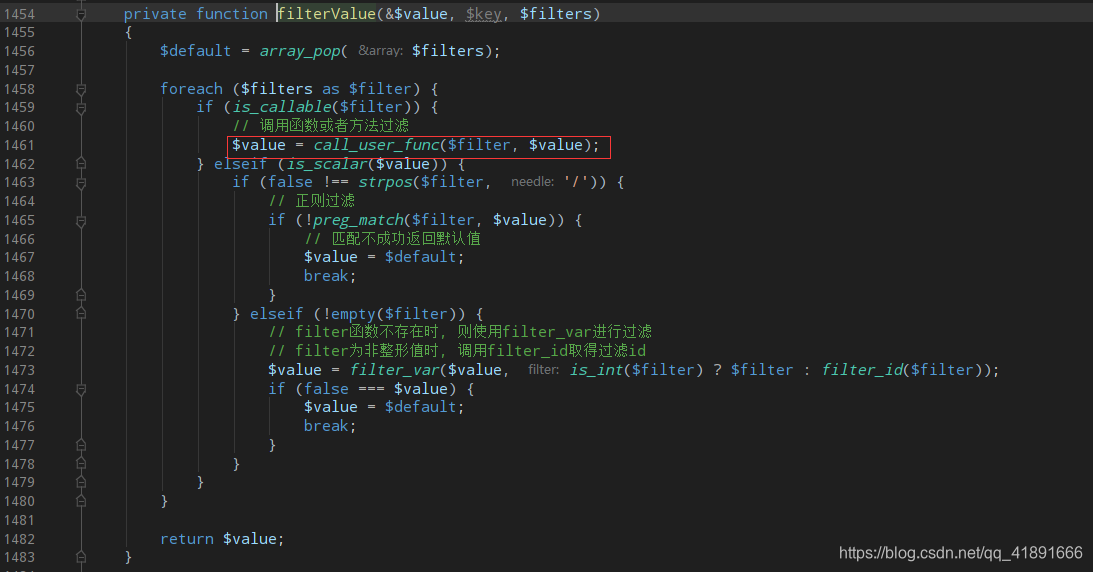Collapse the filterValue function at line 1454
This screenshot has height=572, width=1093.
pyautogui.click(x=81, y=14)
